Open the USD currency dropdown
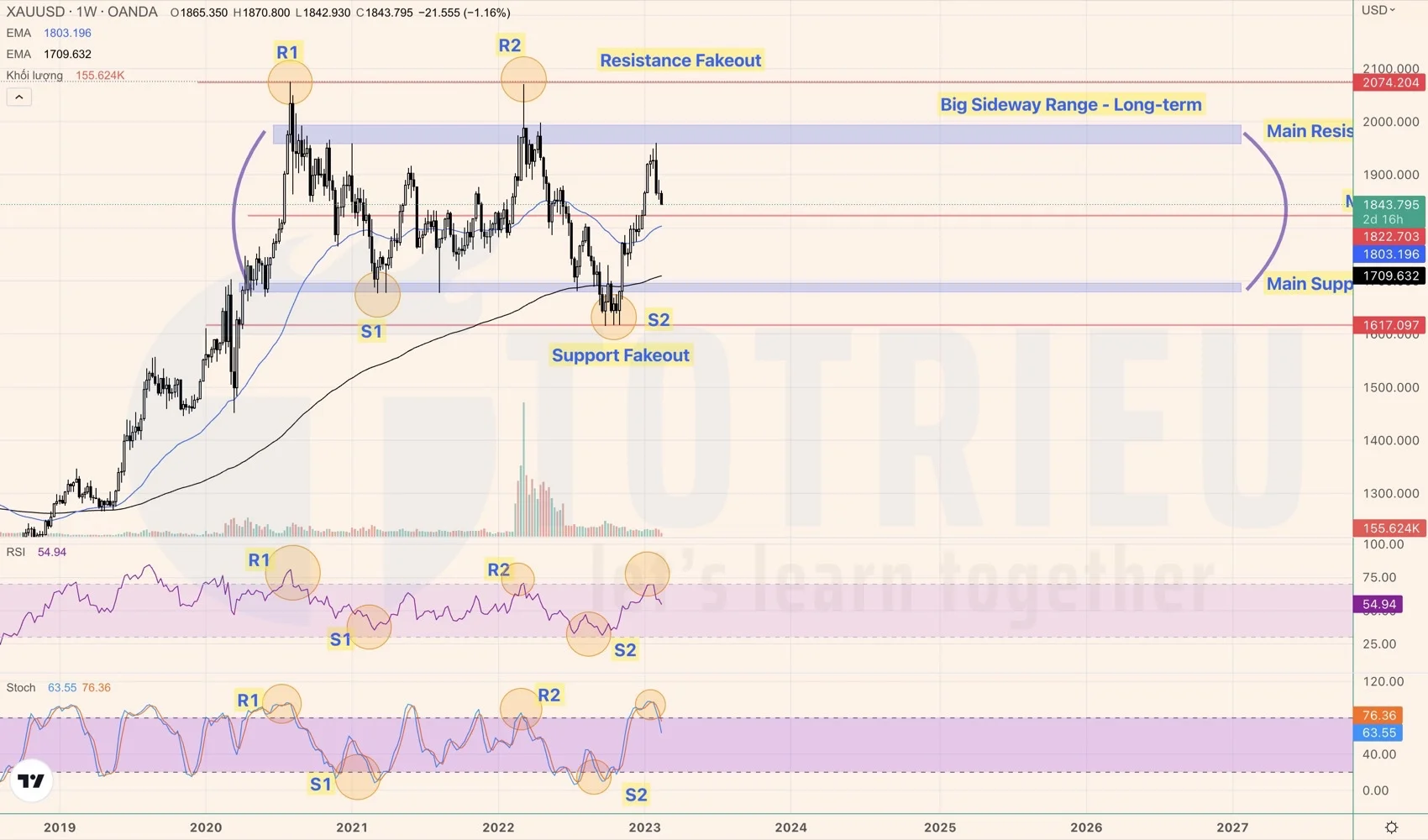The width and height of the screenshot is (1428, 840). pyautogui.click(x=1378, y=10)
